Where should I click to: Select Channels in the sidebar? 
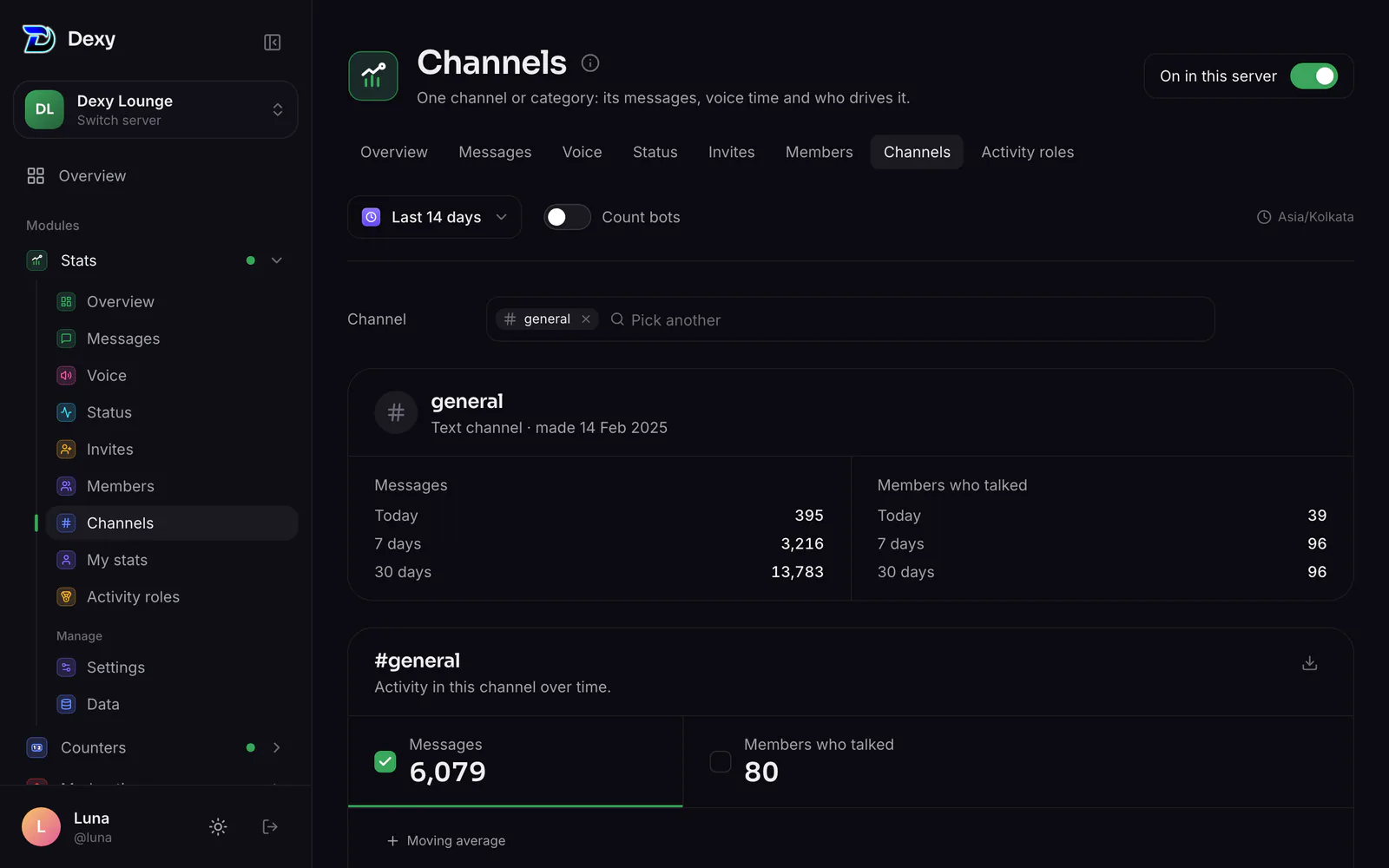[172, 523]
